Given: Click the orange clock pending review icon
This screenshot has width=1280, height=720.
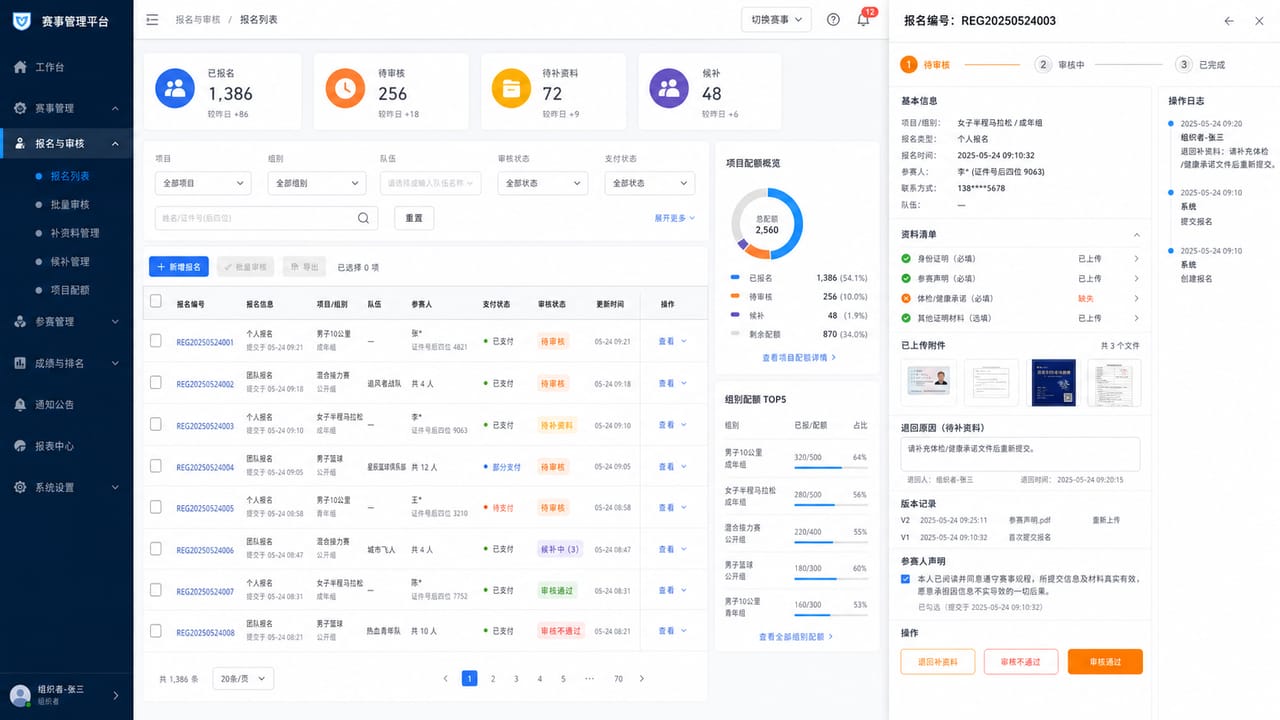Looking at the screenshot, I should pyautogui.click(x=345, y=88).
